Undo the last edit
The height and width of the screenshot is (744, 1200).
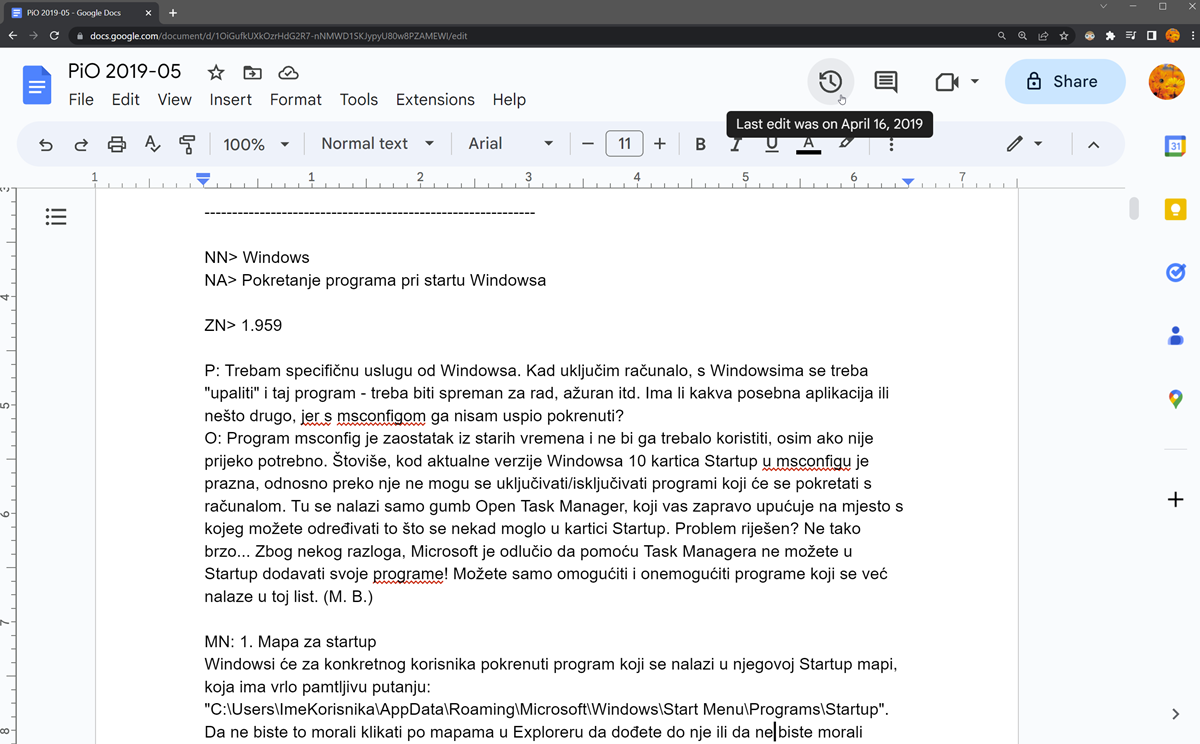pos(46,144)
